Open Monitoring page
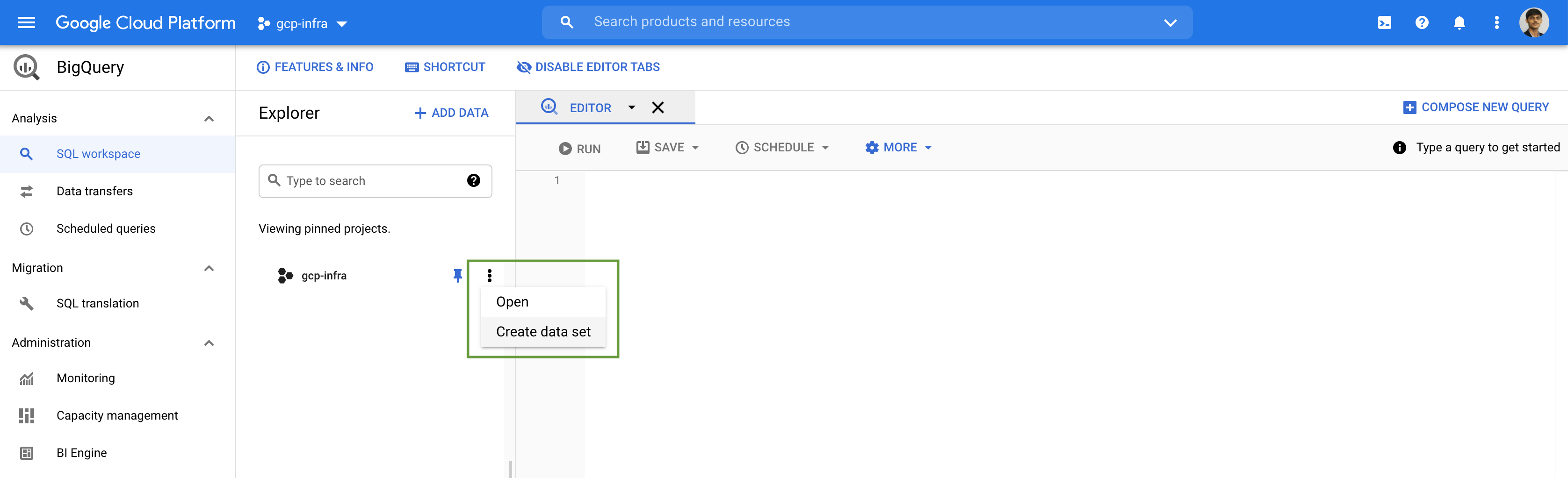This screenshot has height=478, width=1568. (85, 378)
